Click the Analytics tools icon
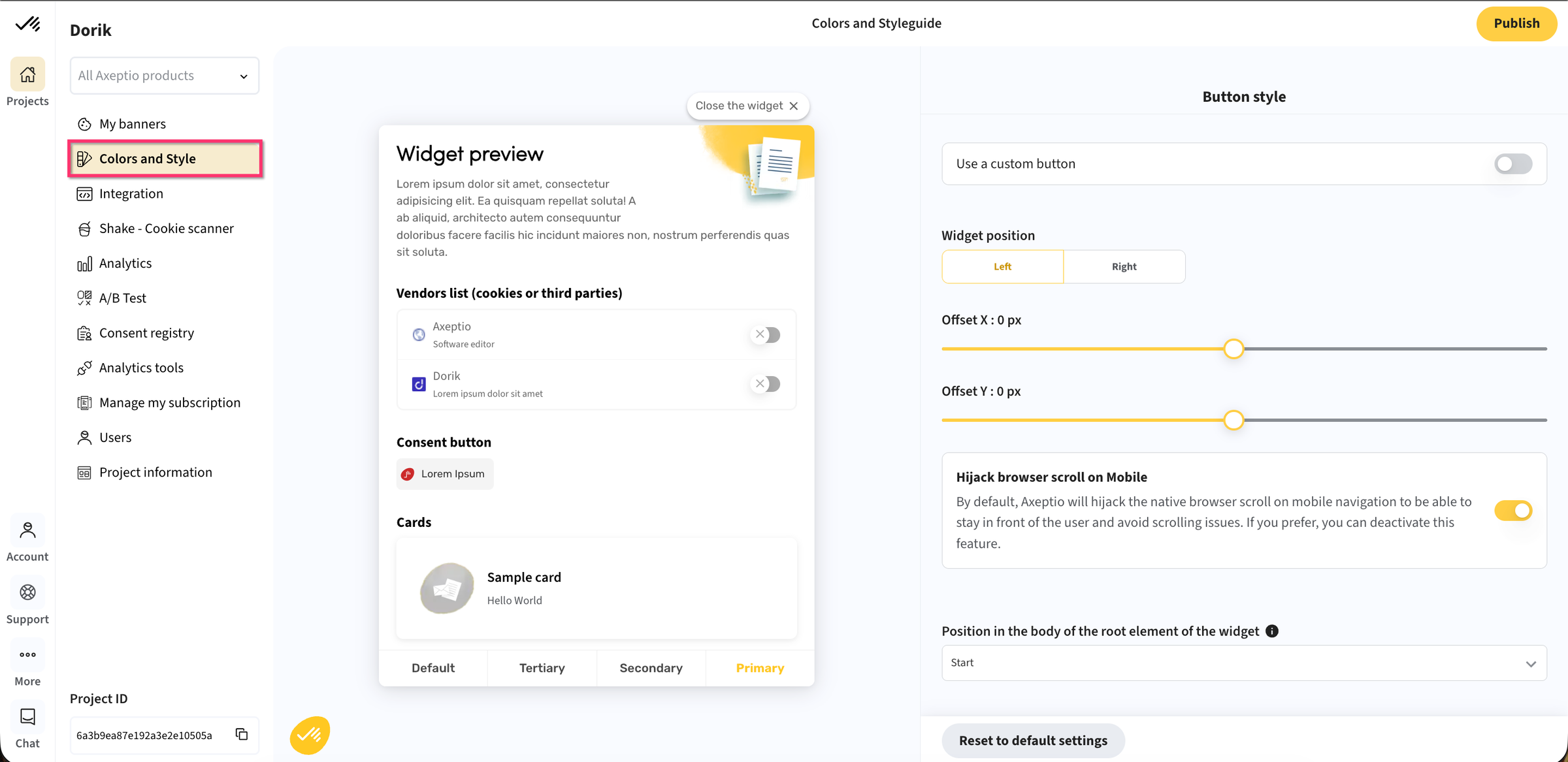 (84, 368)
